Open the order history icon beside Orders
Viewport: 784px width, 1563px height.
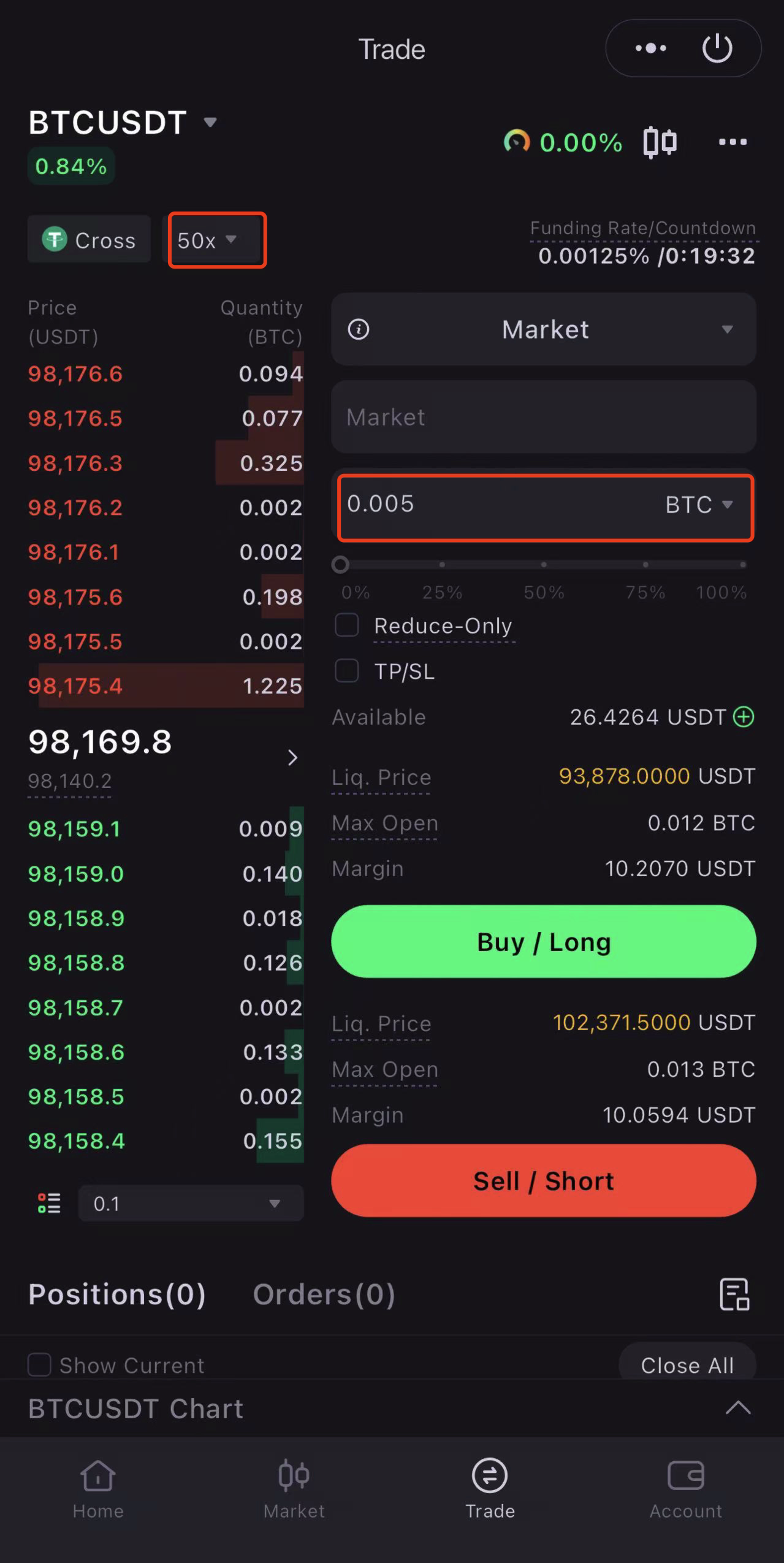pos(734,1294)
